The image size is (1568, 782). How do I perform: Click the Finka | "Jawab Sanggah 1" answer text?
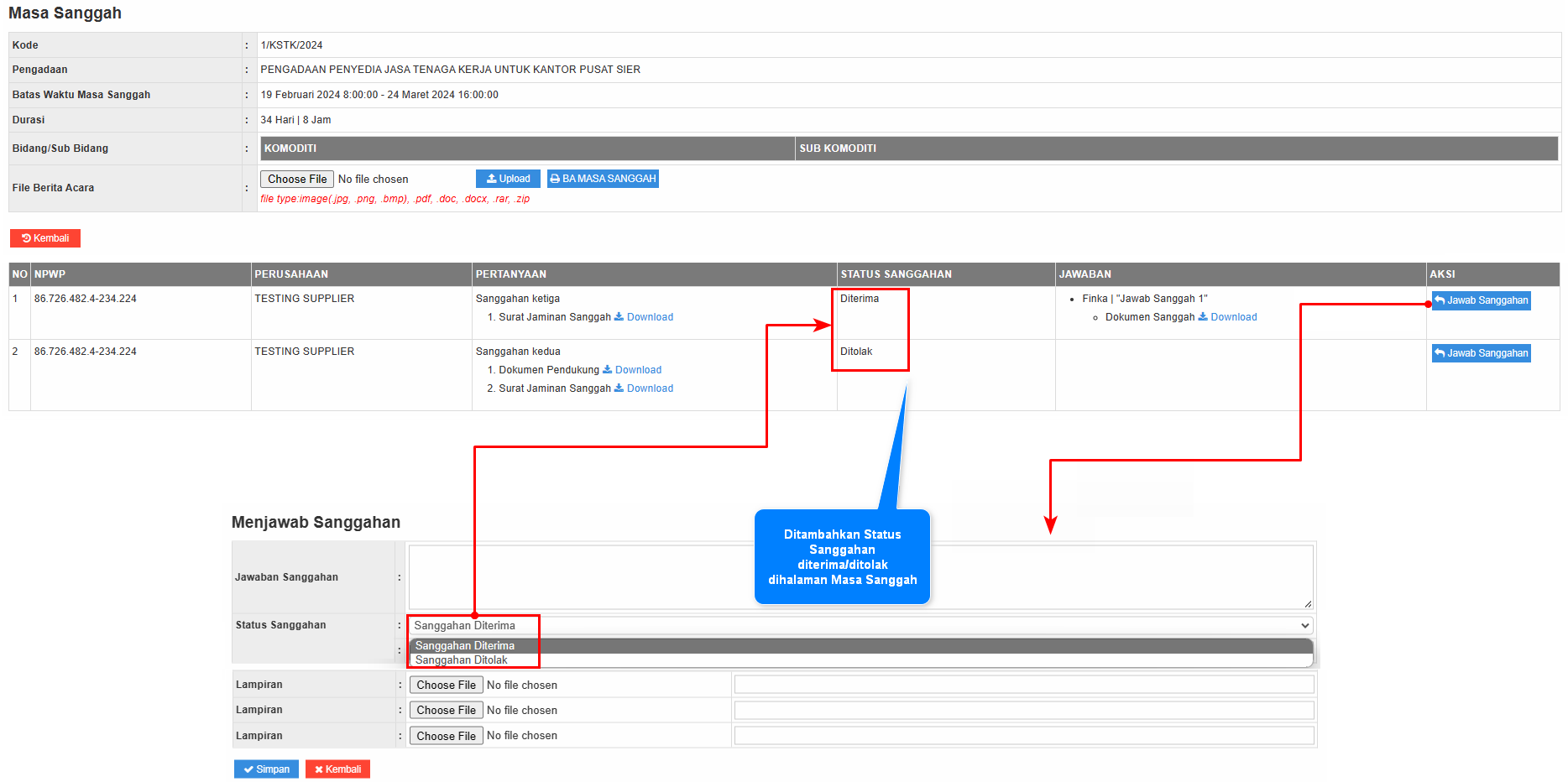pos(1144,299)
